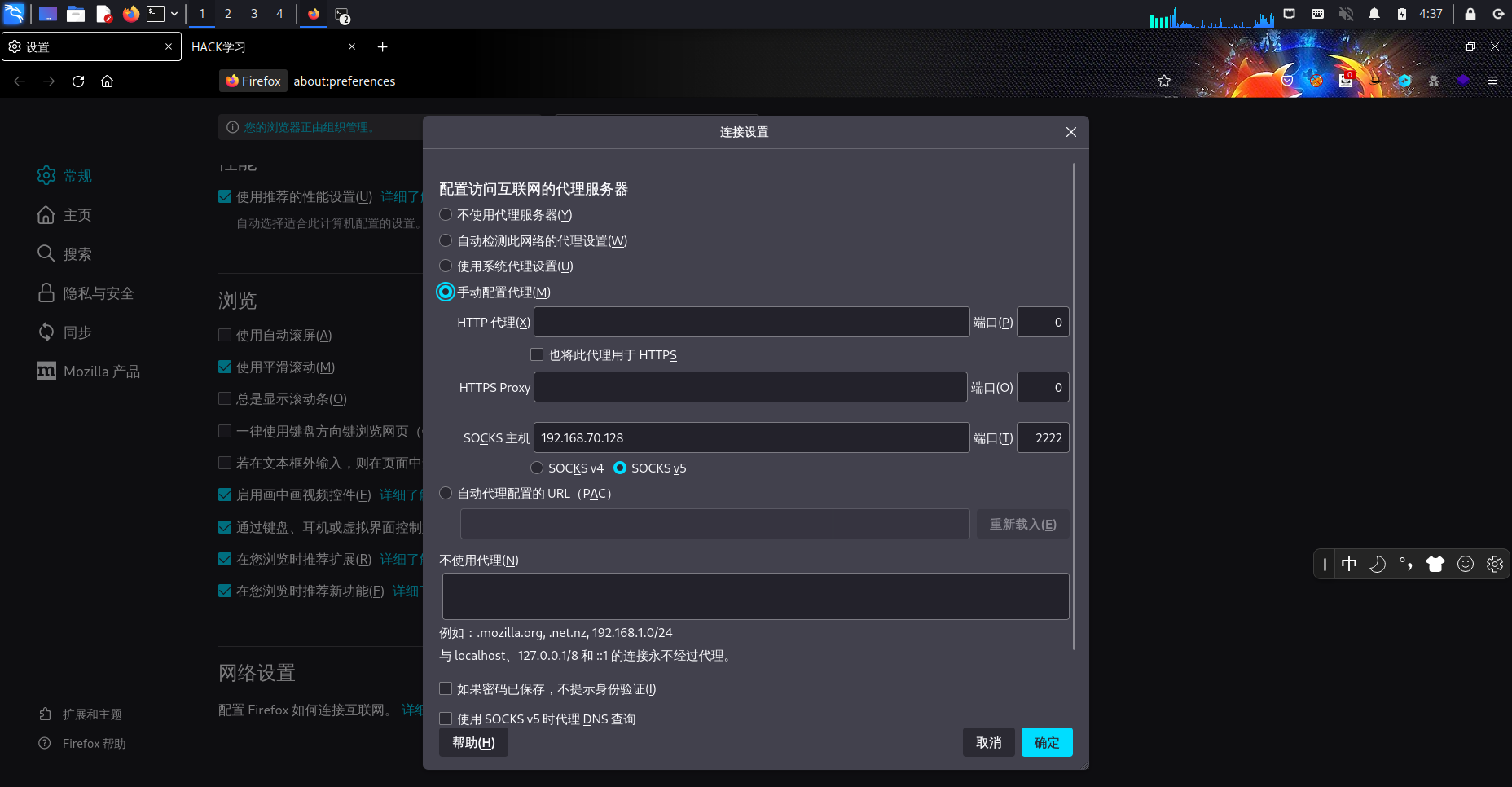Reload the current page
The width and height of the screenshot is (1512, 787).
click(x=78, y=81)
